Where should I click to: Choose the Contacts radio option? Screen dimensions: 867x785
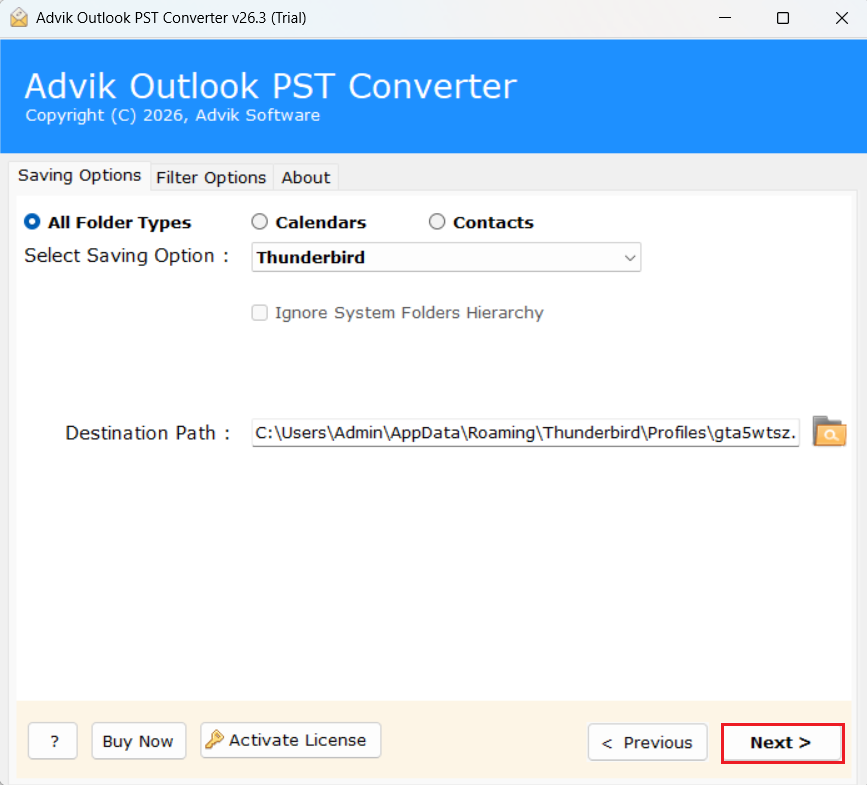click(437, 222)
